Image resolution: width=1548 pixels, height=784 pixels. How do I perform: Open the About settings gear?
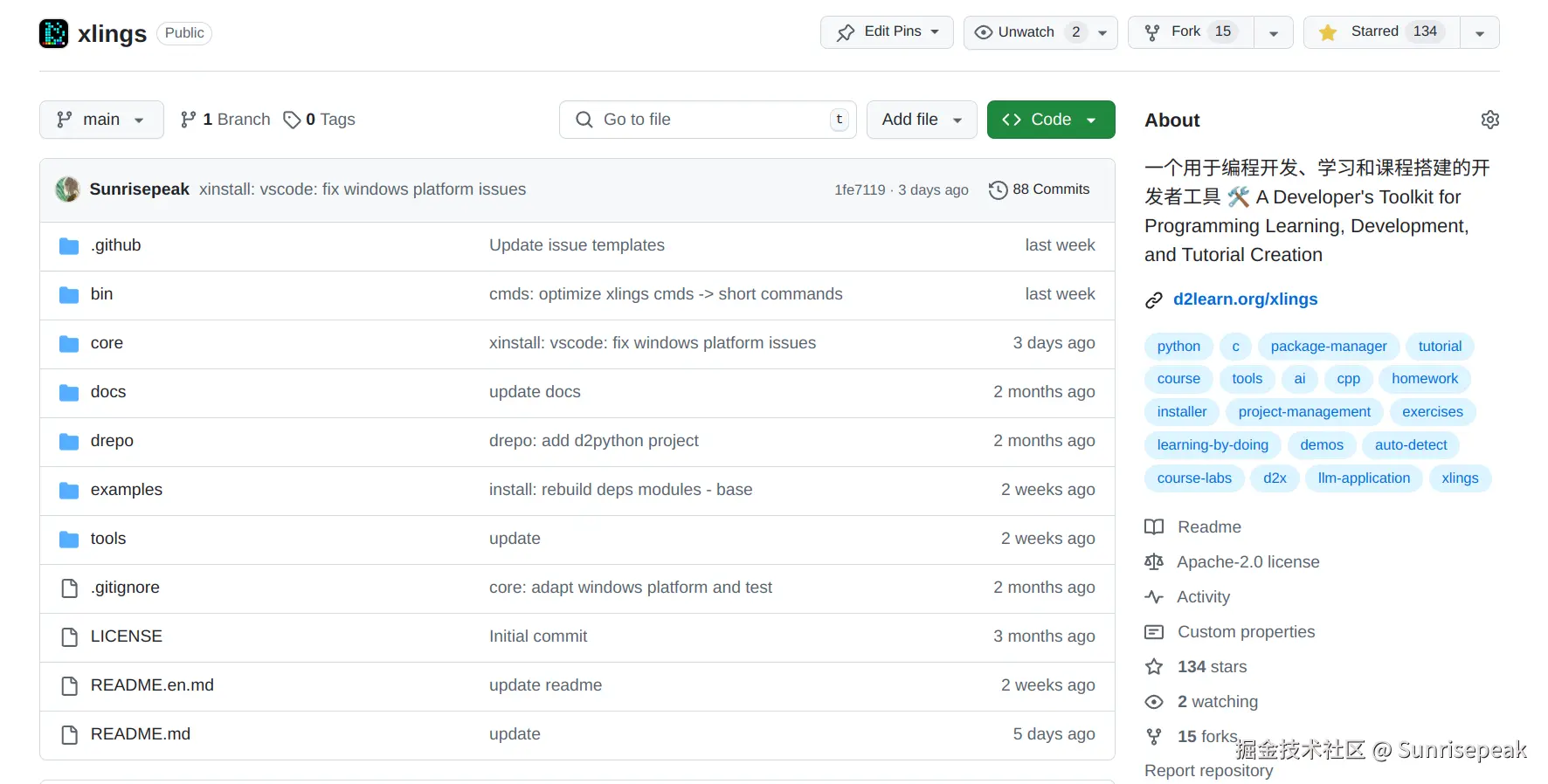[x=1489, y=120]
